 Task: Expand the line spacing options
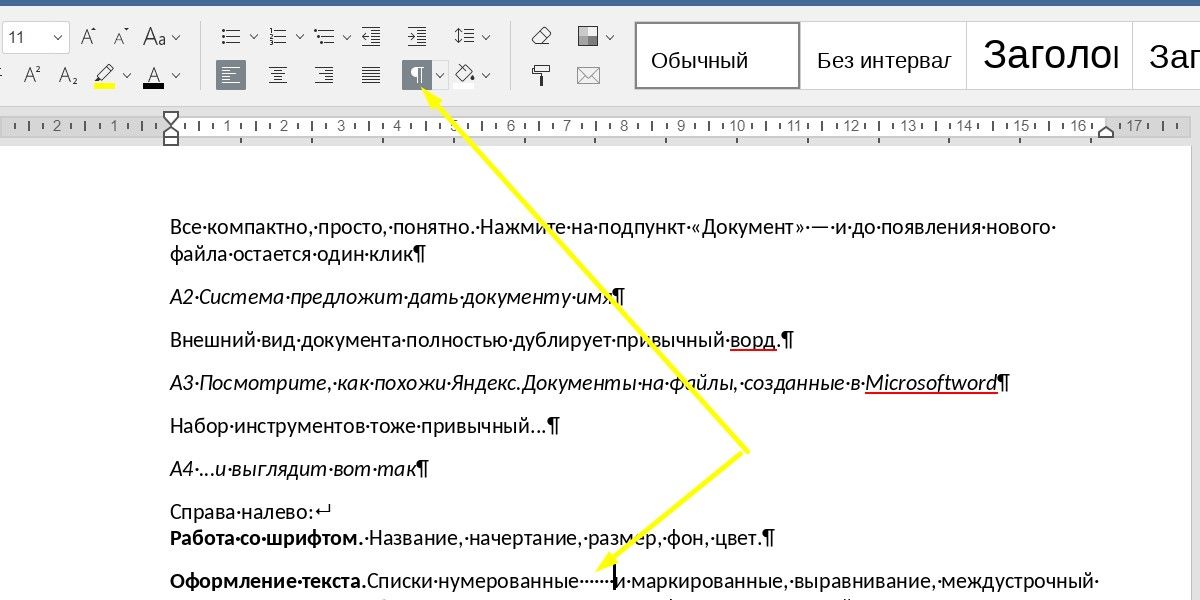pos(486,37)
